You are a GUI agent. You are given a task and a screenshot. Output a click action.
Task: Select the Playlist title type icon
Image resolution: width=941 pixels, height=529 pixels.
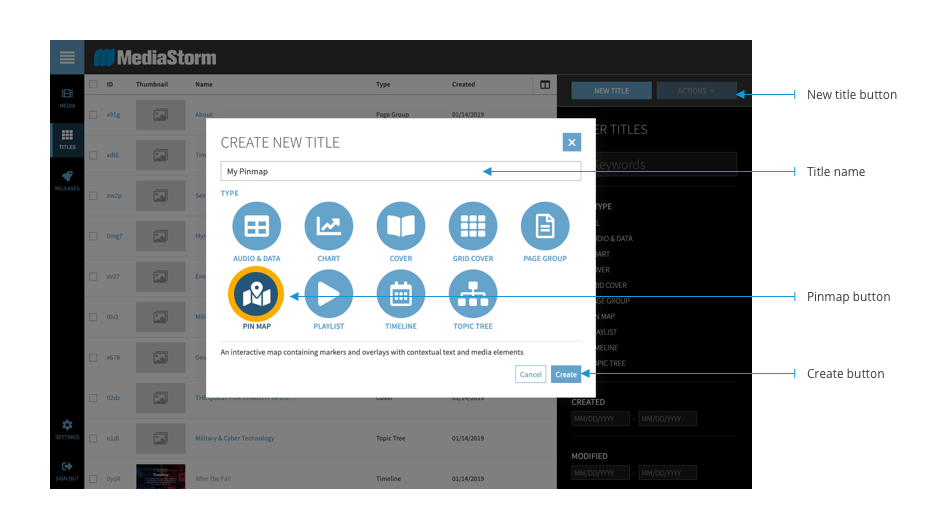click(329, 293)
